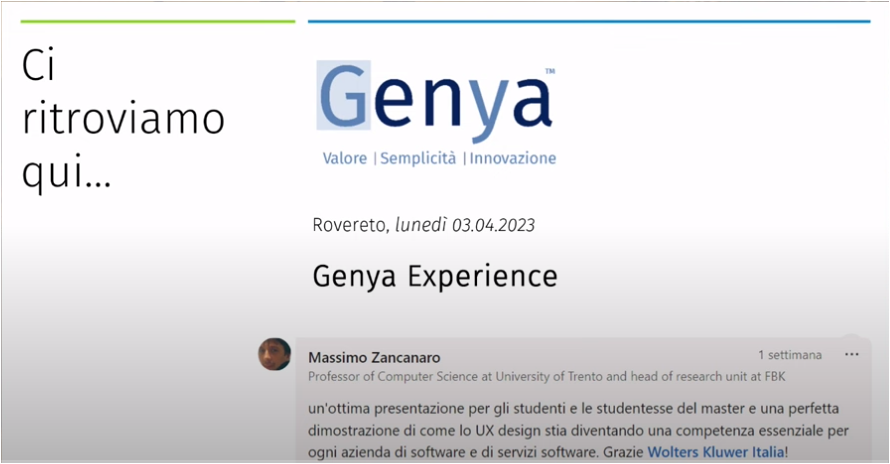Click the 'Professor of Computer Science' subtitle line
The width and height of the screenshot is (890, 464).
pyautogui.click(x=547, y=377)
